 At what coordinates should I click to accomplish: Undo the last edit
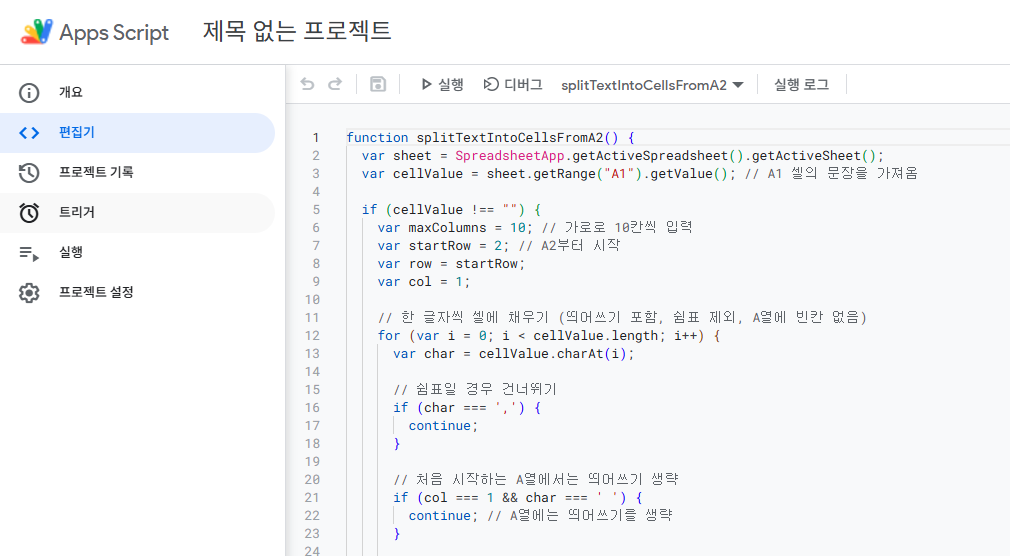(x=307, y=84)
